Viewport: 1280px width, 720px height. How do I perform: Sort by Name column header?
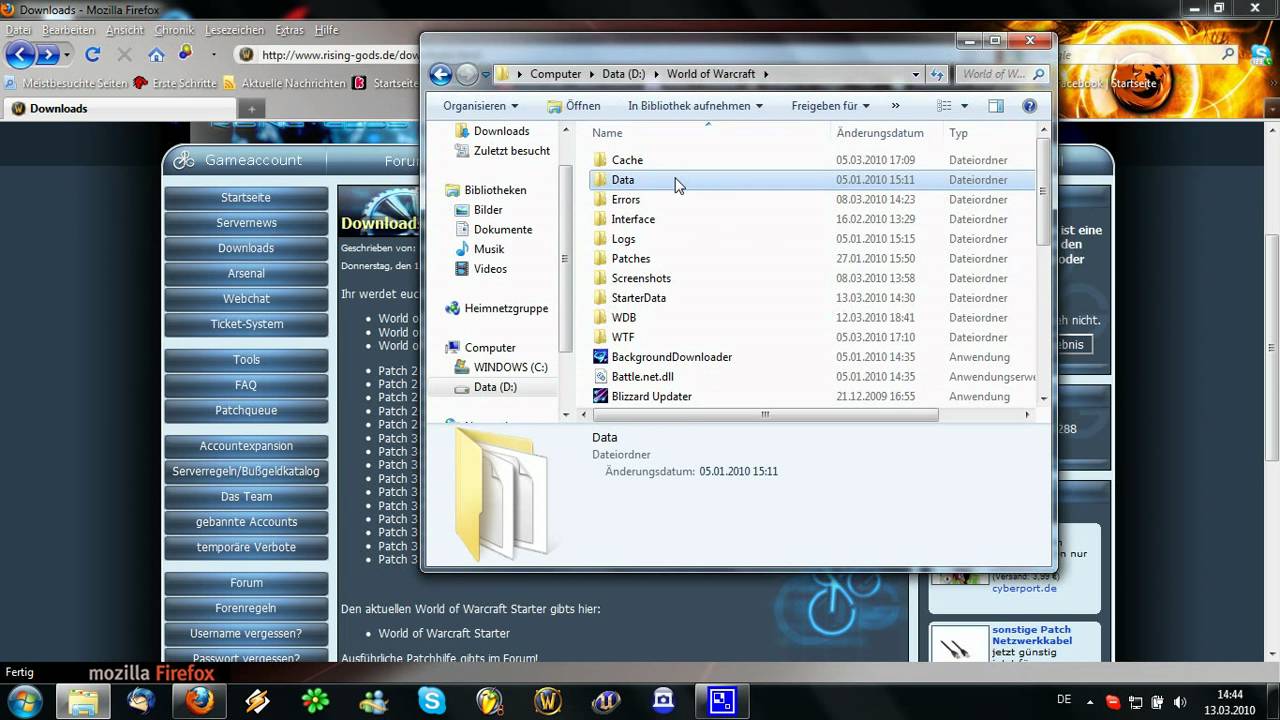(607, 133)
